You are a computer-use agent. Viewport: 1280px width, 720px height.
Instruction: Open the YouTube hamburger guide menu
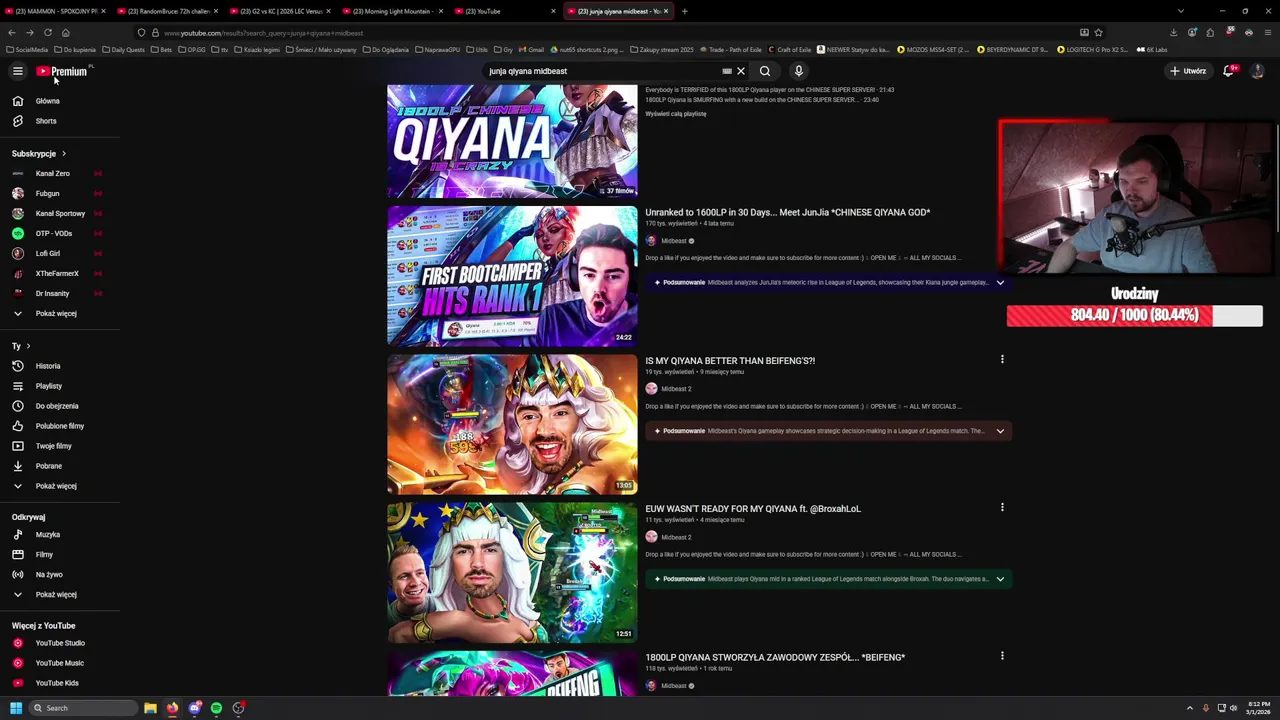17,71
